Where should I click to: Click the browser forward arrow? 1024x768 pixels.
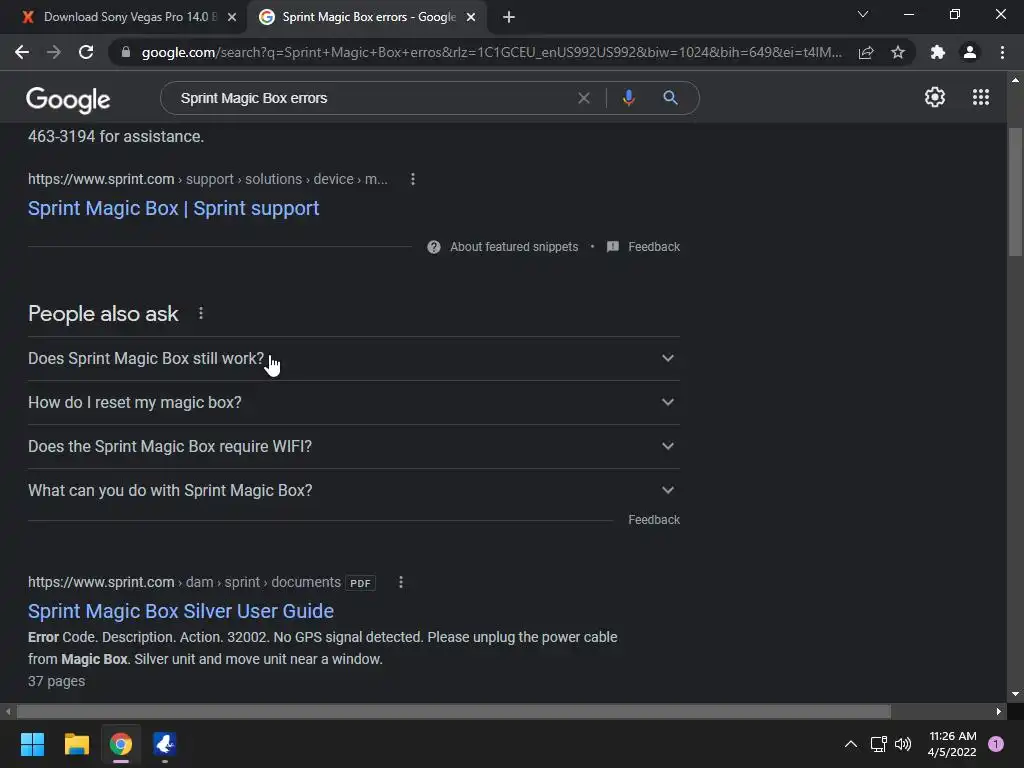(x=54, y=52)
